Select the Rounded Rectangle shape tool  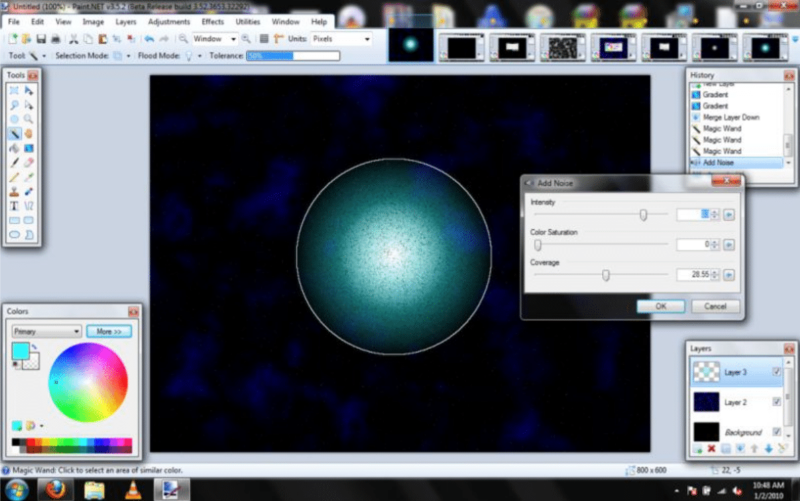pyautogui.click(x=29, y=220)
